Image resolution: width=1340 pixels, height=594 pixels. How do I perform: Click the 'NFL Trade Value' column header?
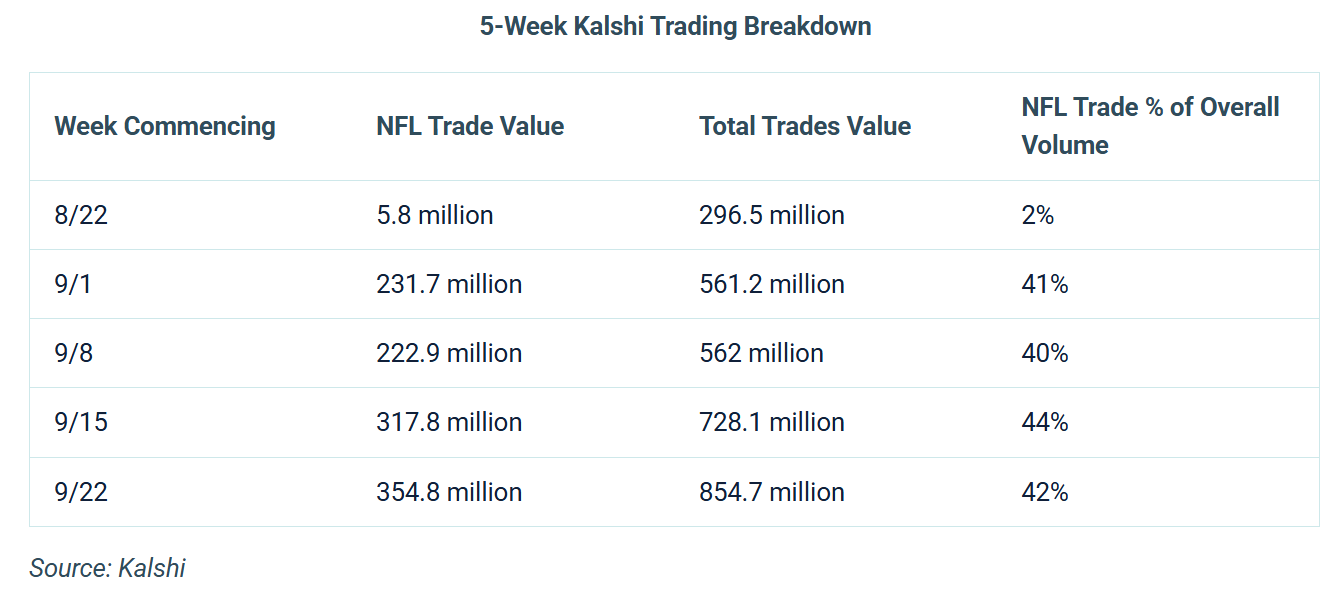470,126
